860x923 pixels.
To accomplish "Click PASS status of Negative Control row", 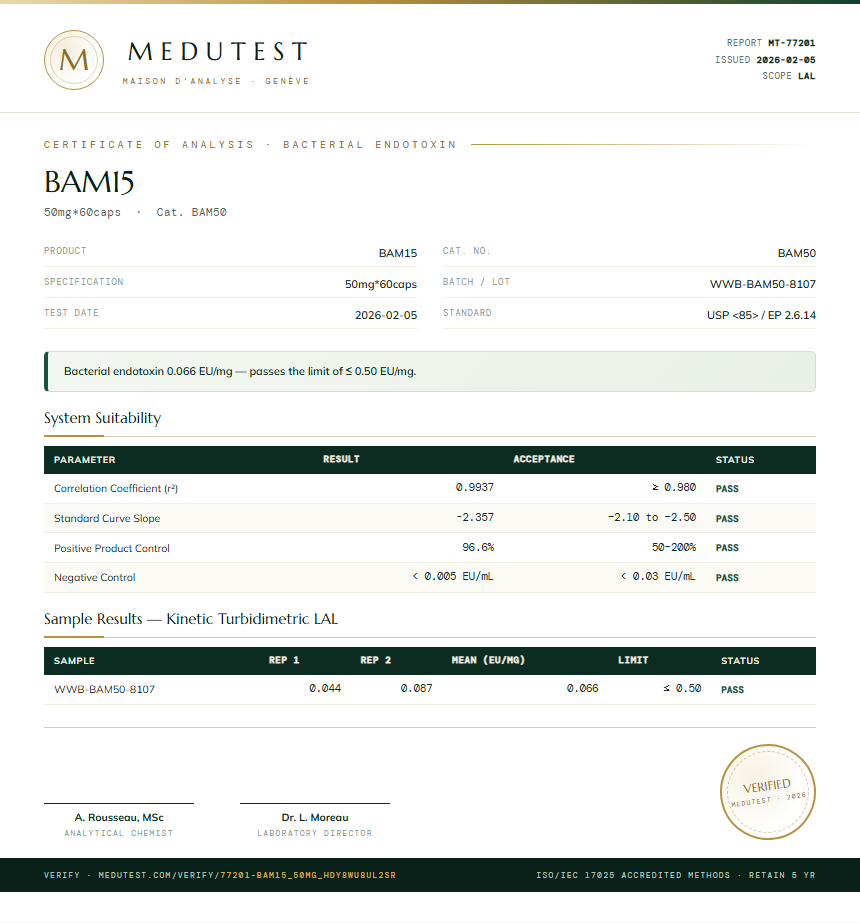I will coord(728,577).
